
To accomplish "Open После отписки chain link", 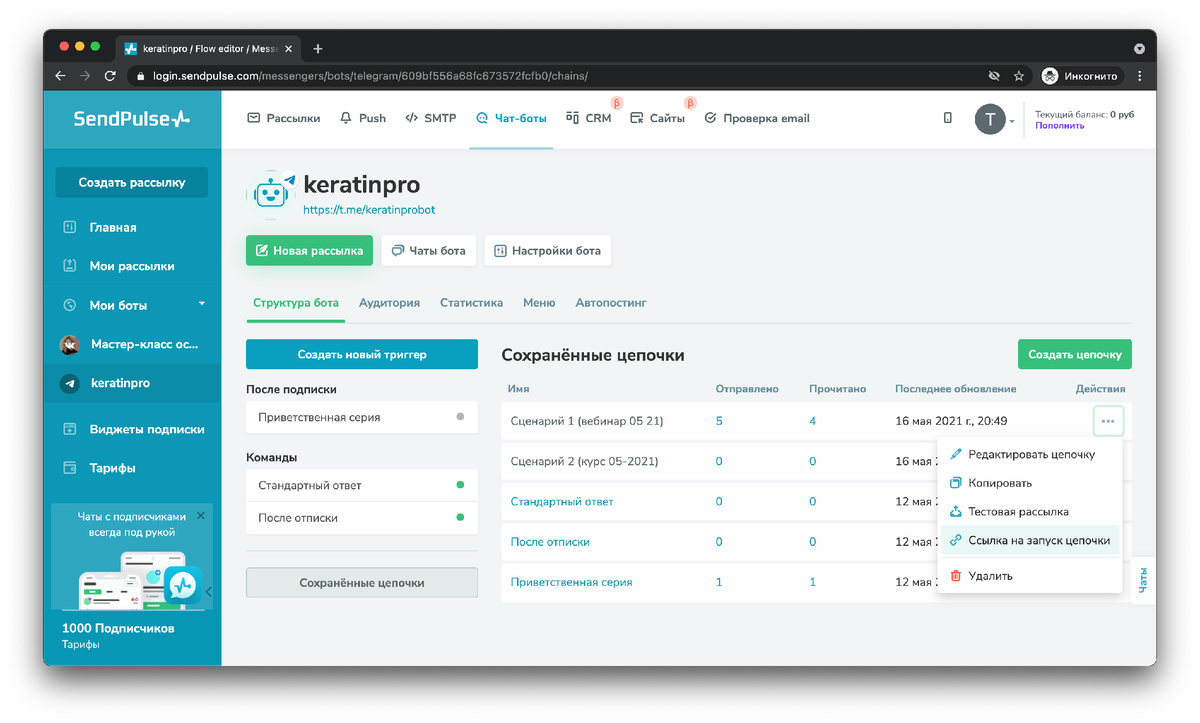I will [550, 541].
